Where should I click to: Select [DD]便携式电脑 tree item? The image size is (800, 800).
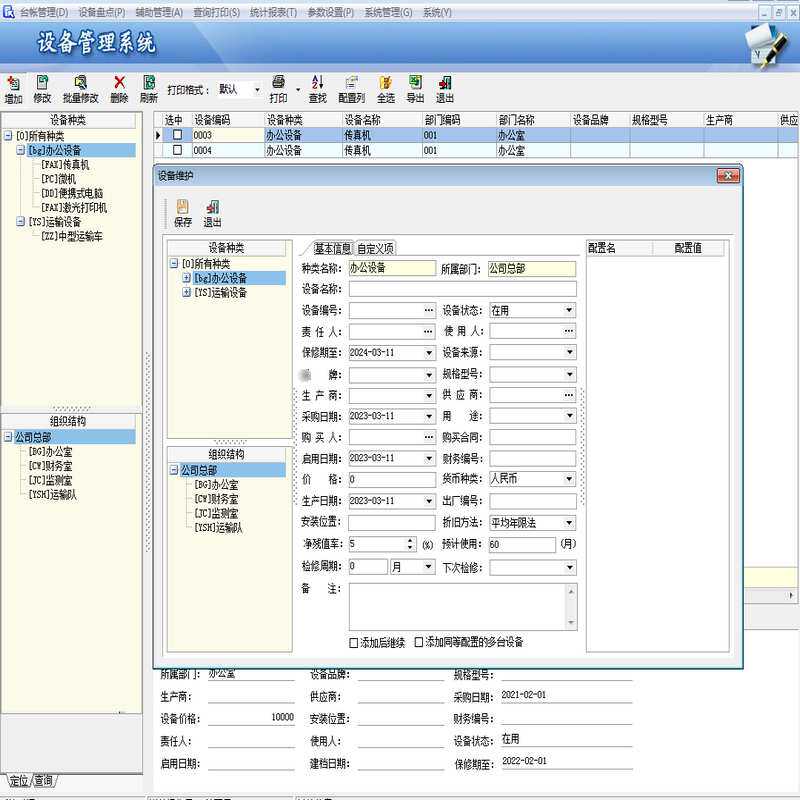pos(72,193)
